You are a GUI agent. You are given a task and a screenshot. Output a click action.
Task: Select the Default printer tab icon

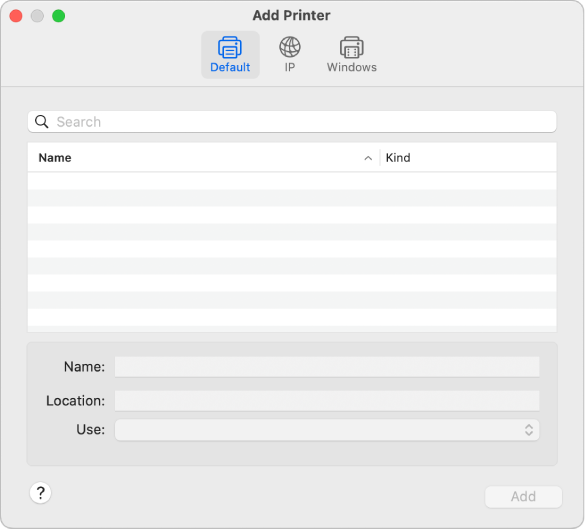click(231, 55)
